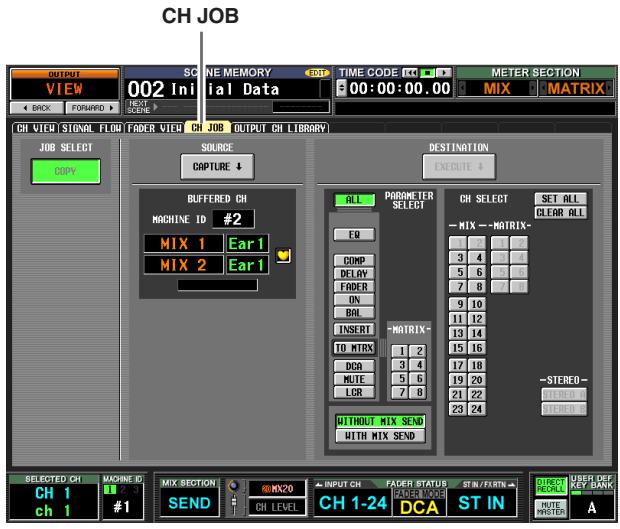
Task: Switch to the SIGNAL FLOW tab
Action: (91, 128)
